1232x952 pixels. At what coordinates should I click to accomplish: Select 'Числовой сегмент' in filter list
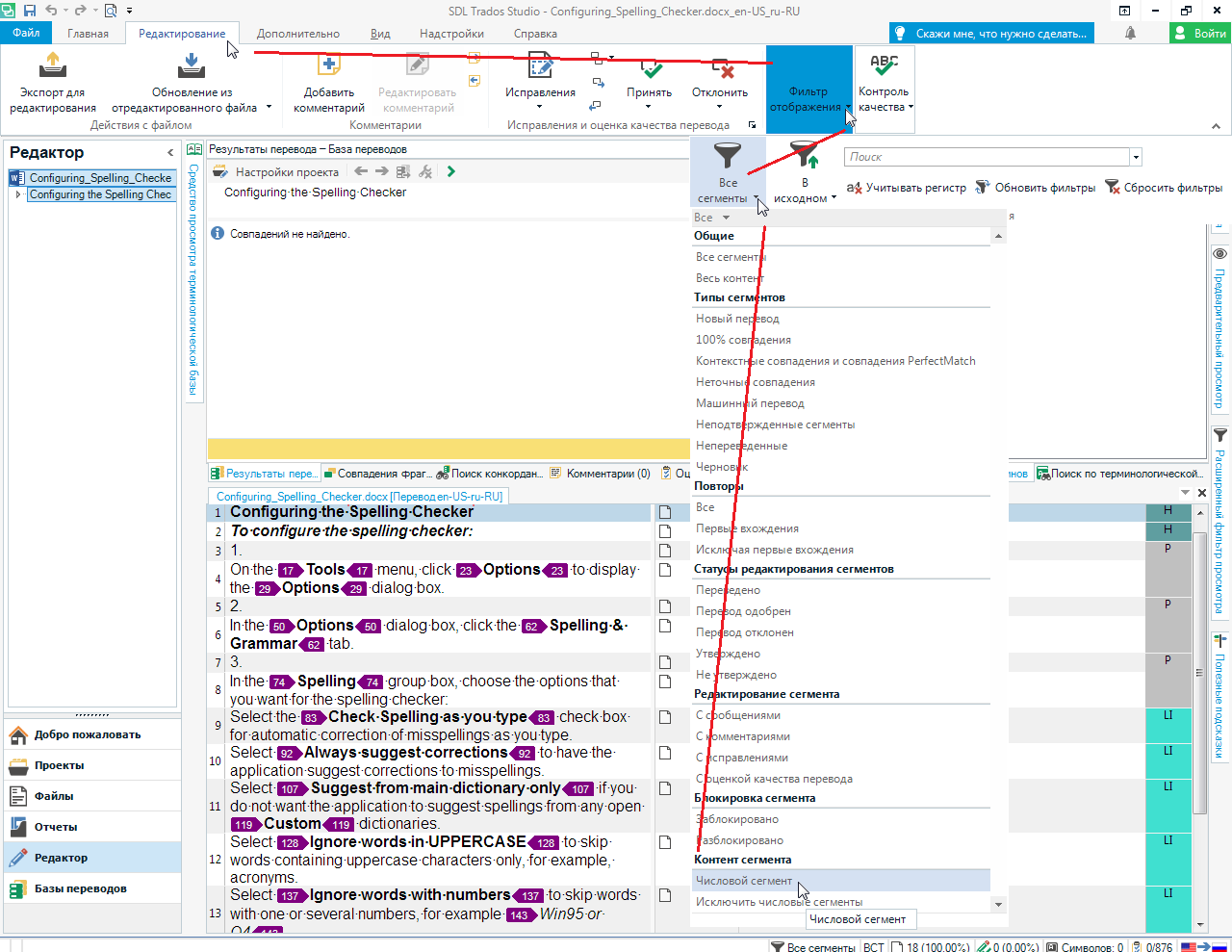click(744, 881)
